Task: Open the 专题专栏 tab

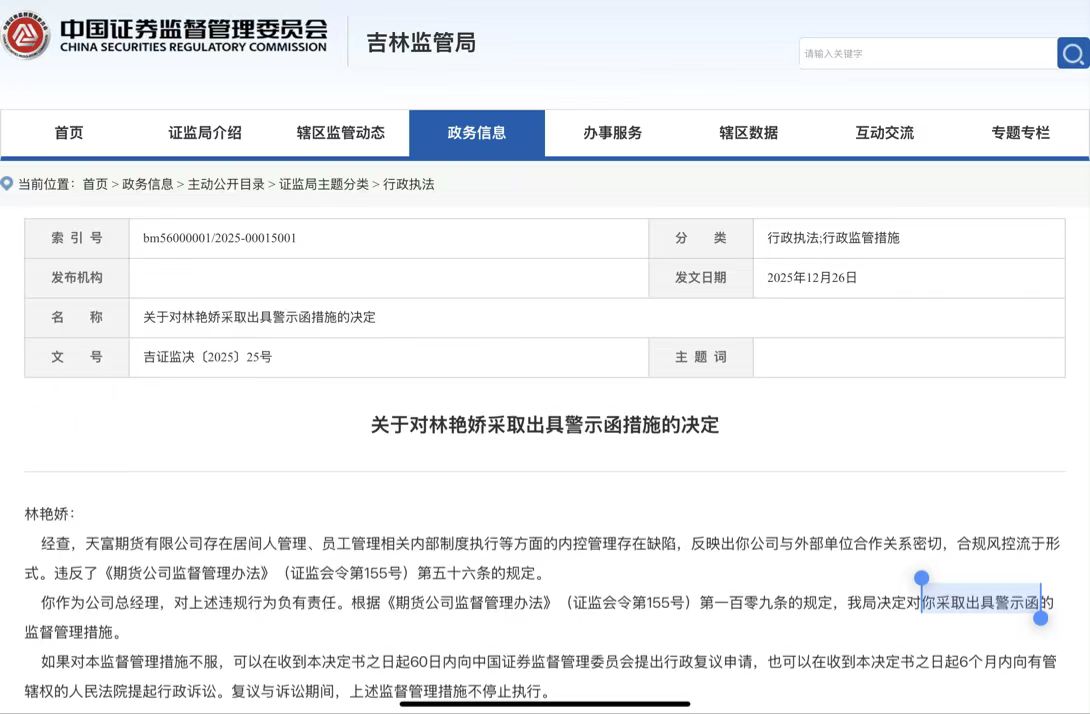Action: (x=1021, y=133)
